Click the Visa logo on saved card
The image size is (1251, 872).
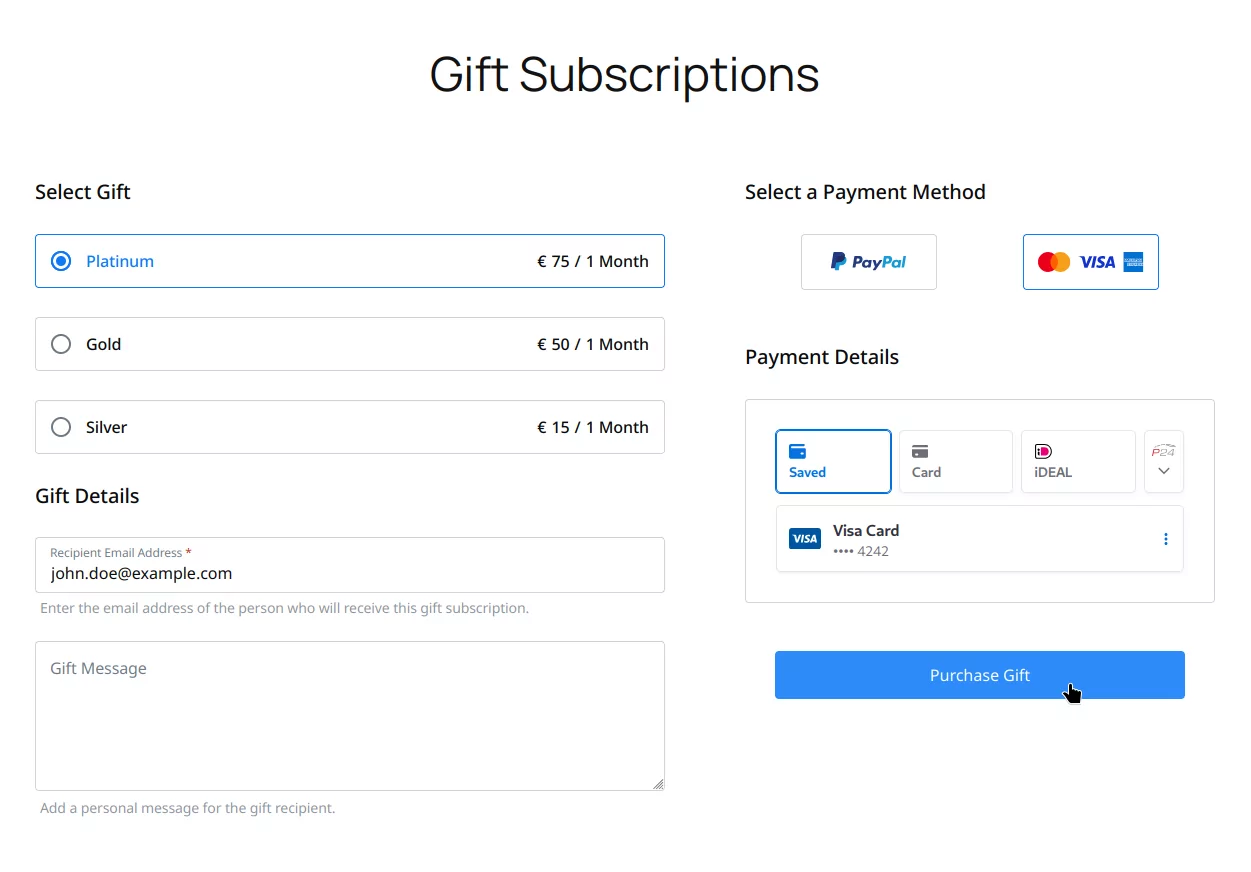pos(805,539)
